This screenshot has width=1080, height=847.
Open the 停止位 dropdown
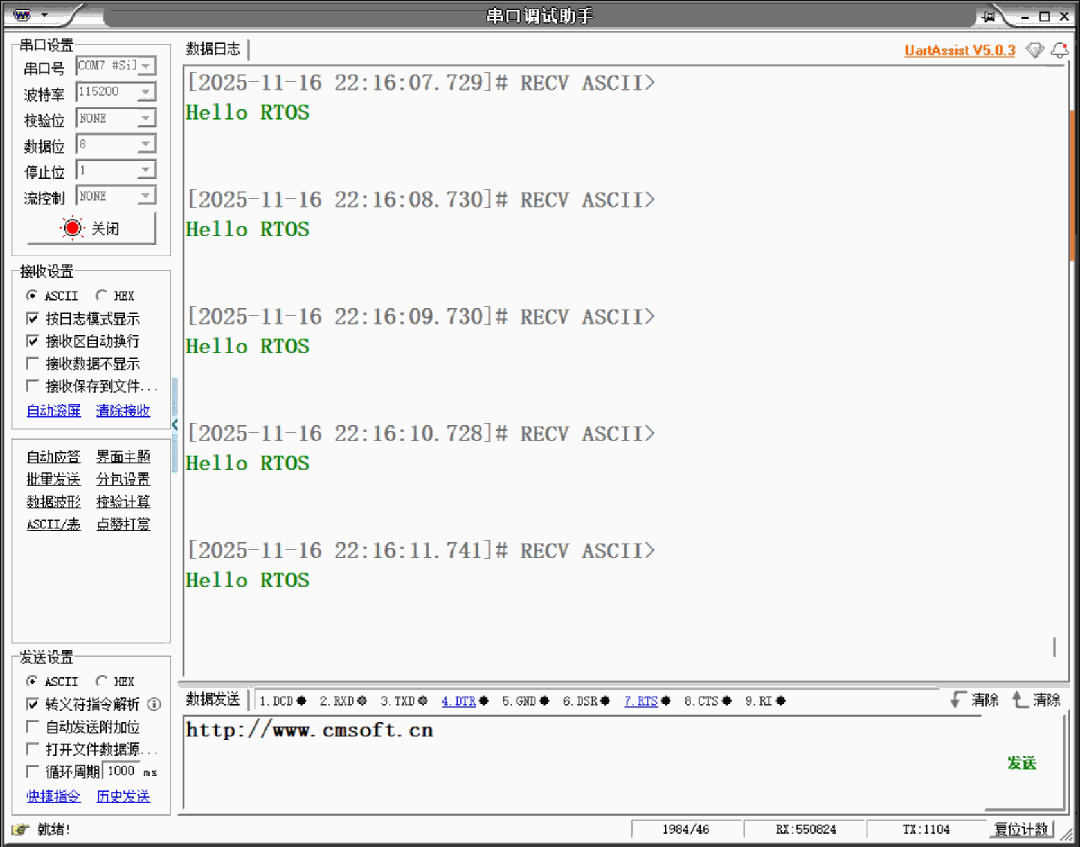(116, 169)
